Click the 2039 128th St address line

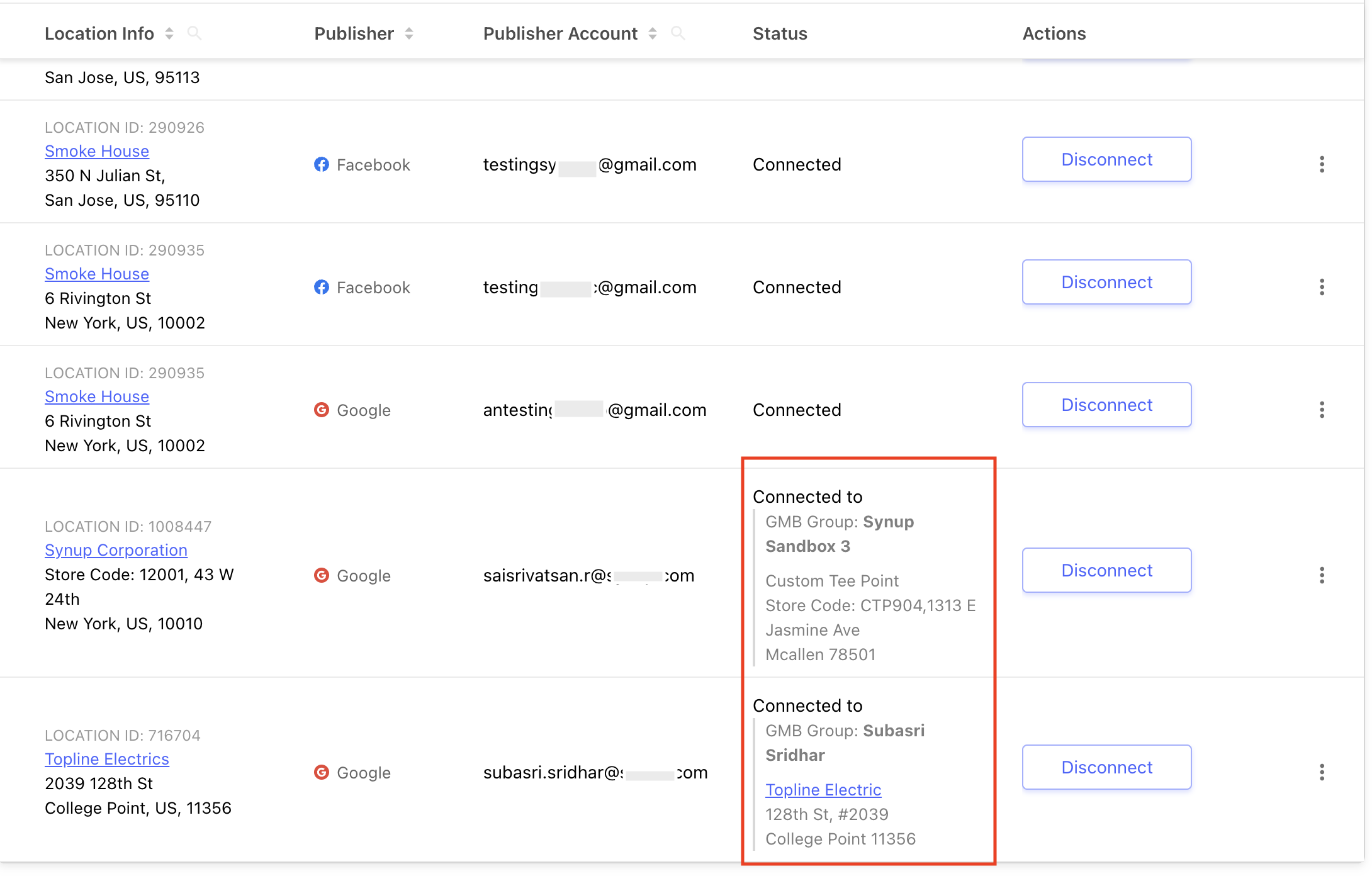click(x=99, y=783)
